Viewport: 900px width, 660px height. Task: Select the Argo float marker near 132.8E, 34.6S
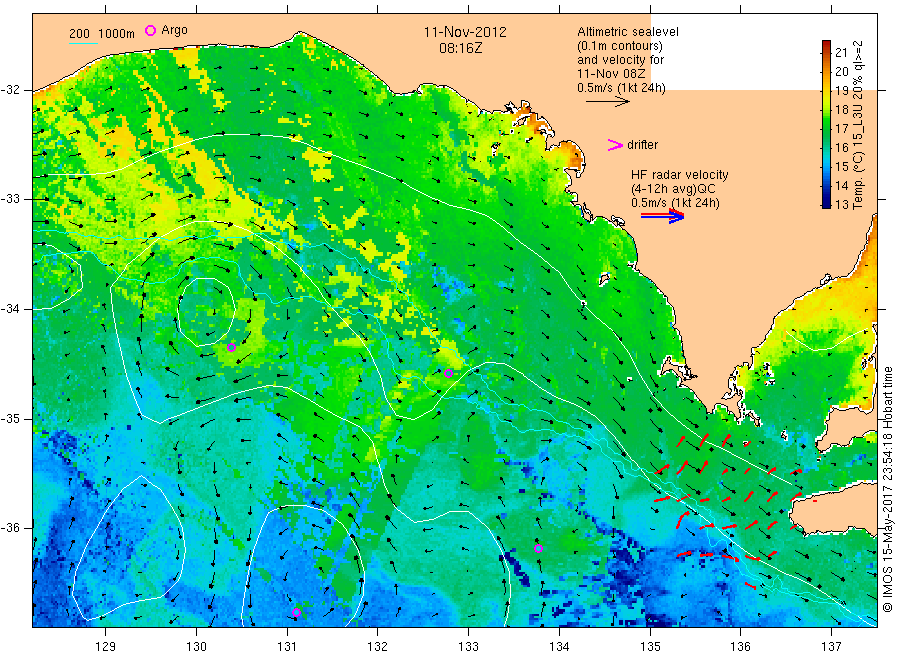pyautogui.click(x=449, y=374)
